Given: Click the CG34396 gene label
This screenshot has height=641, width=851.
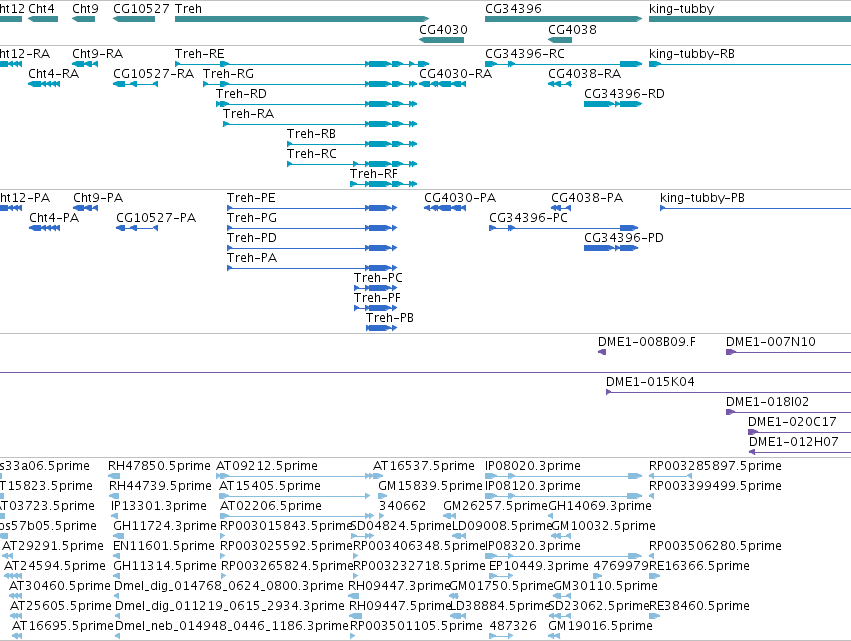Looking at the screenshot, I should [x=513, y=9].
